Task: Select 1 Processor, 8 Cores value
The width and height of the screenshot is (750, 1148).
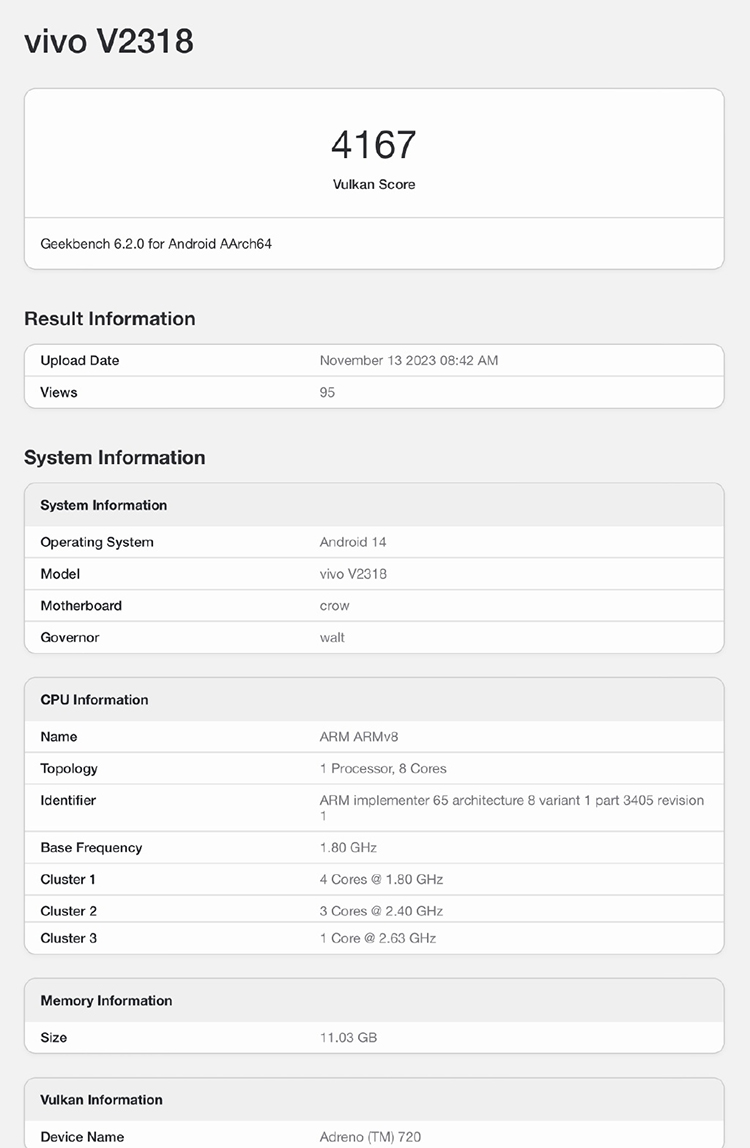Action: 383,769
